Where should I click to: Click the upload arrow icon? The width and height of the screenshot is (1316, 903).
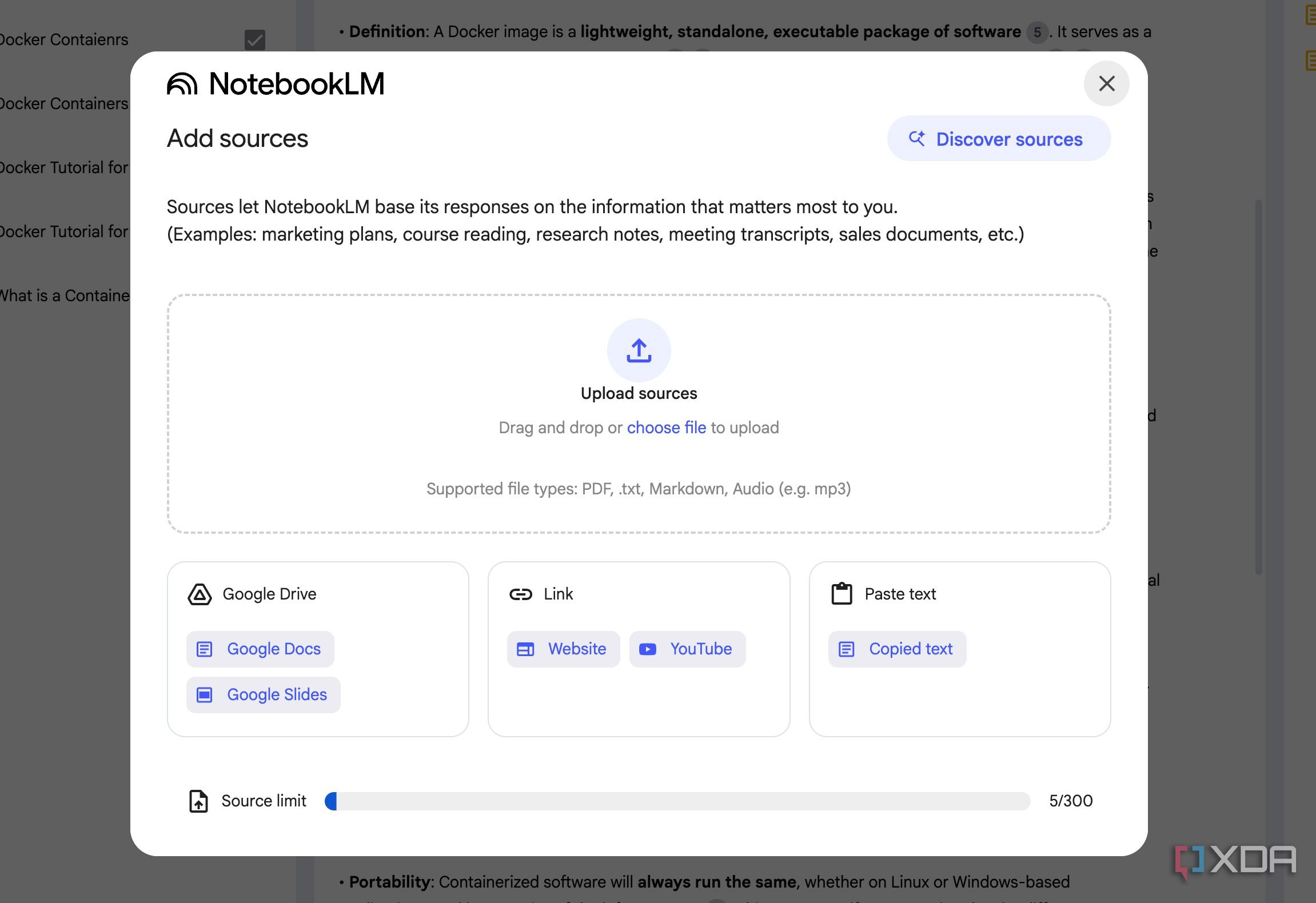tap(639, 350)
